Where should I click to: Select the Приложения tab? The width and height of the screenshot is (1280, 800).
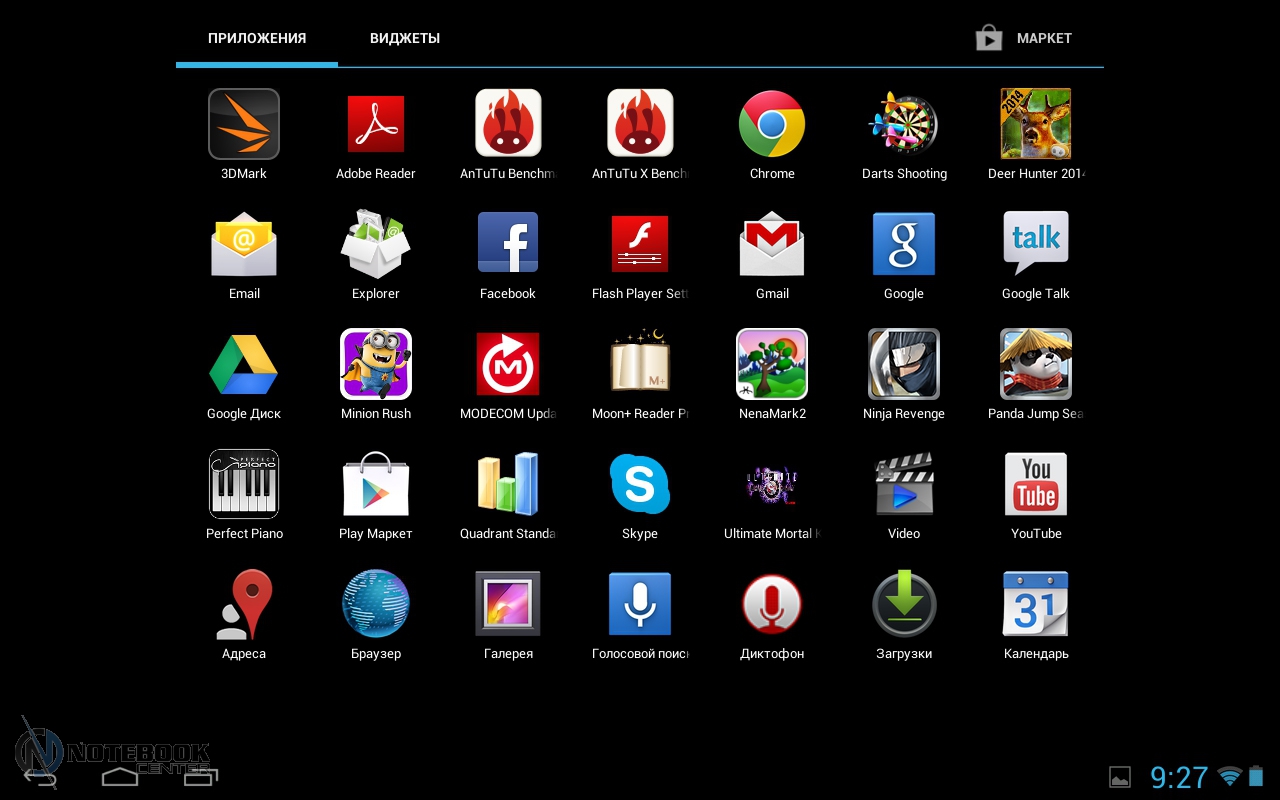257,39
